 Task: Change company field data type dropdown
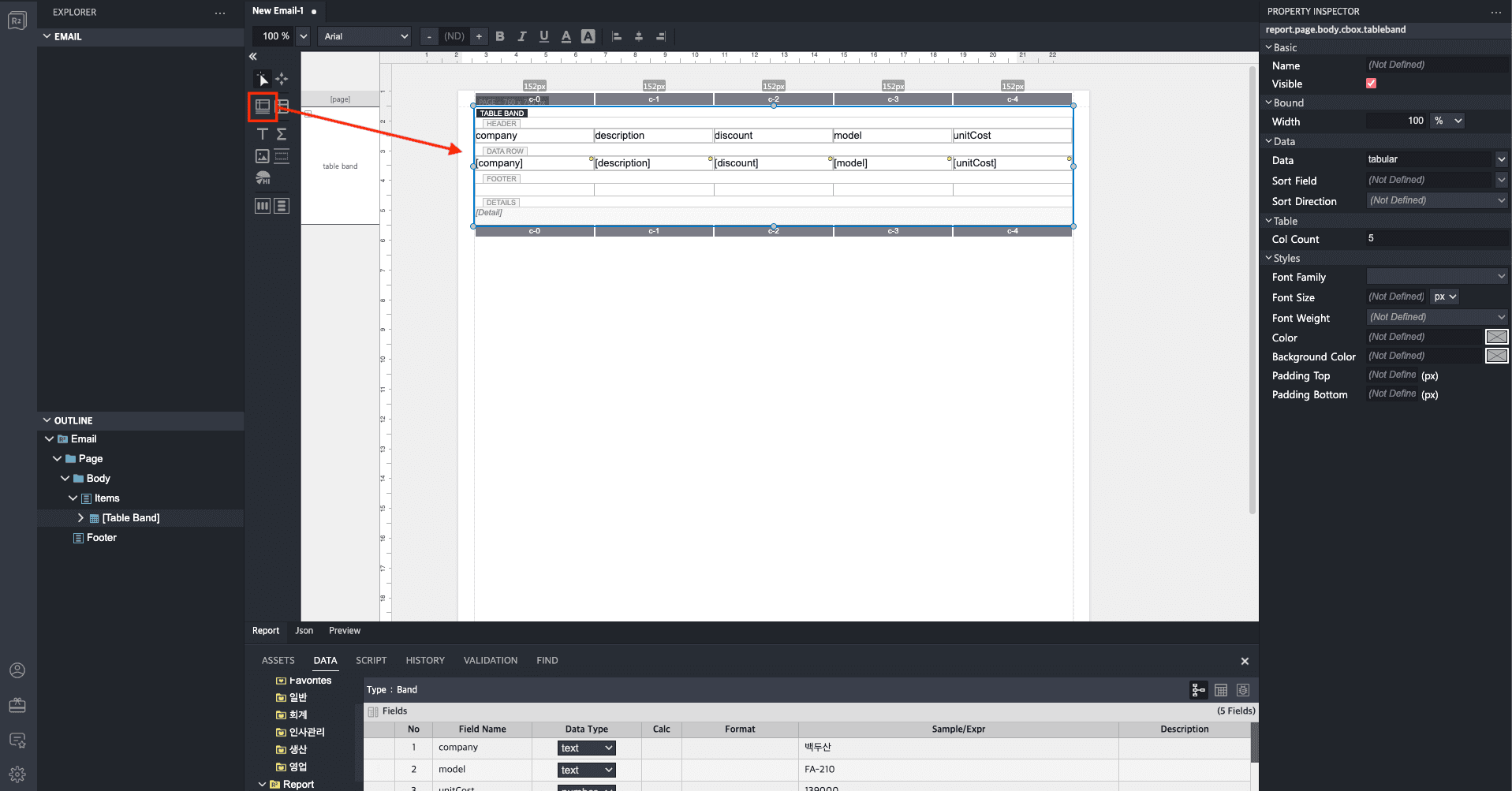point(587,748)
